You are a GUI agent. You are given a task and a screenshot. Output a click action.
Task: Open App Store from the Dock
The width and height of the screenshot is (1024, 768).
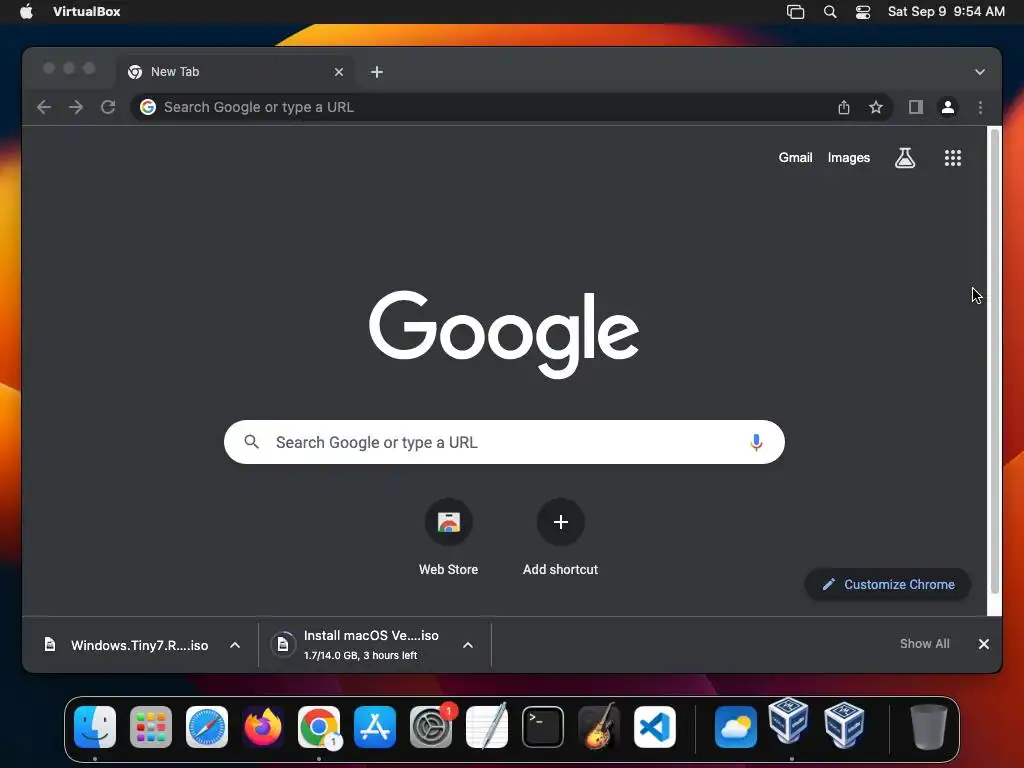pos(375,727)
